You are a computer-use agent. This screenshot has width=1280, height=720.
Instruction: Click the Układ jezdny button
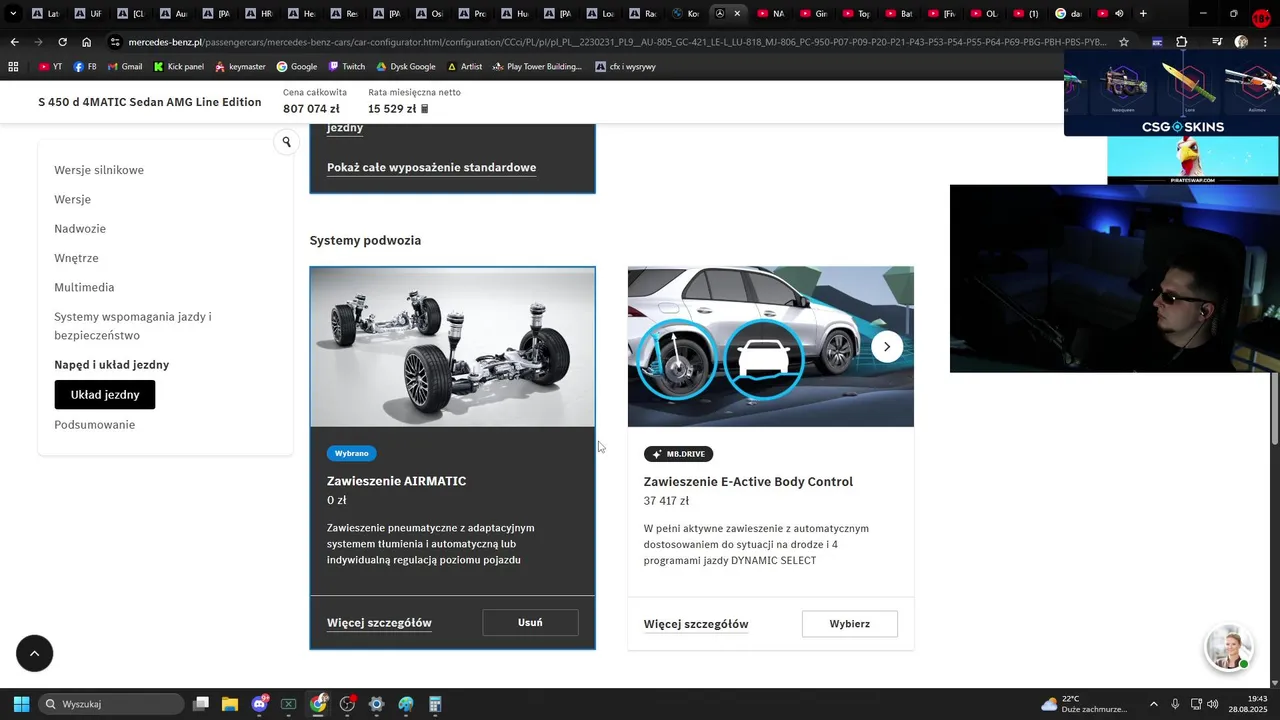pyautogui.click(x=105, y=395)
